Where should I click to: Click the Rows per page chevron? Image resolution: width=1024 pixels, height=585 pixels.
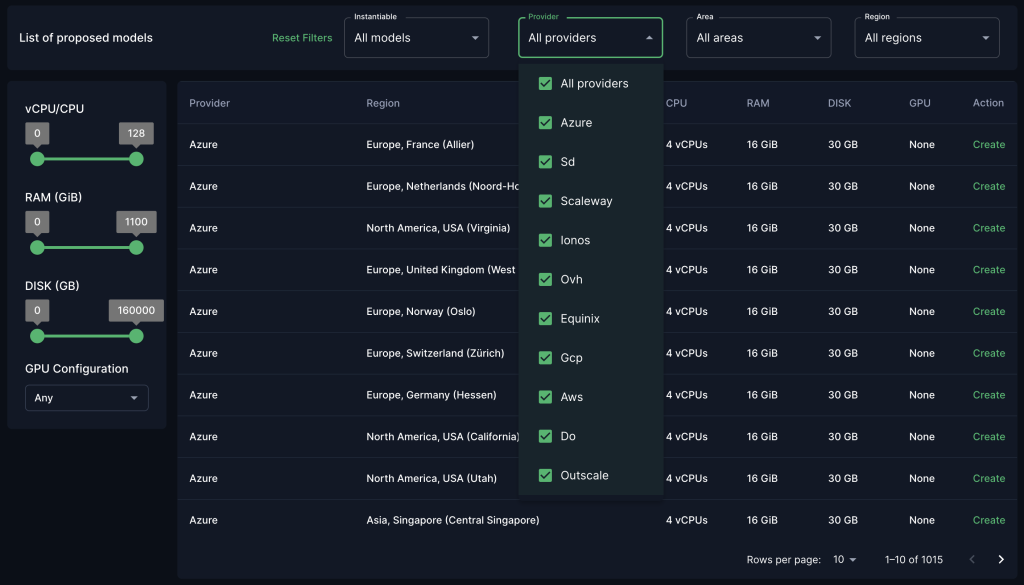click(x=853, y=559)
